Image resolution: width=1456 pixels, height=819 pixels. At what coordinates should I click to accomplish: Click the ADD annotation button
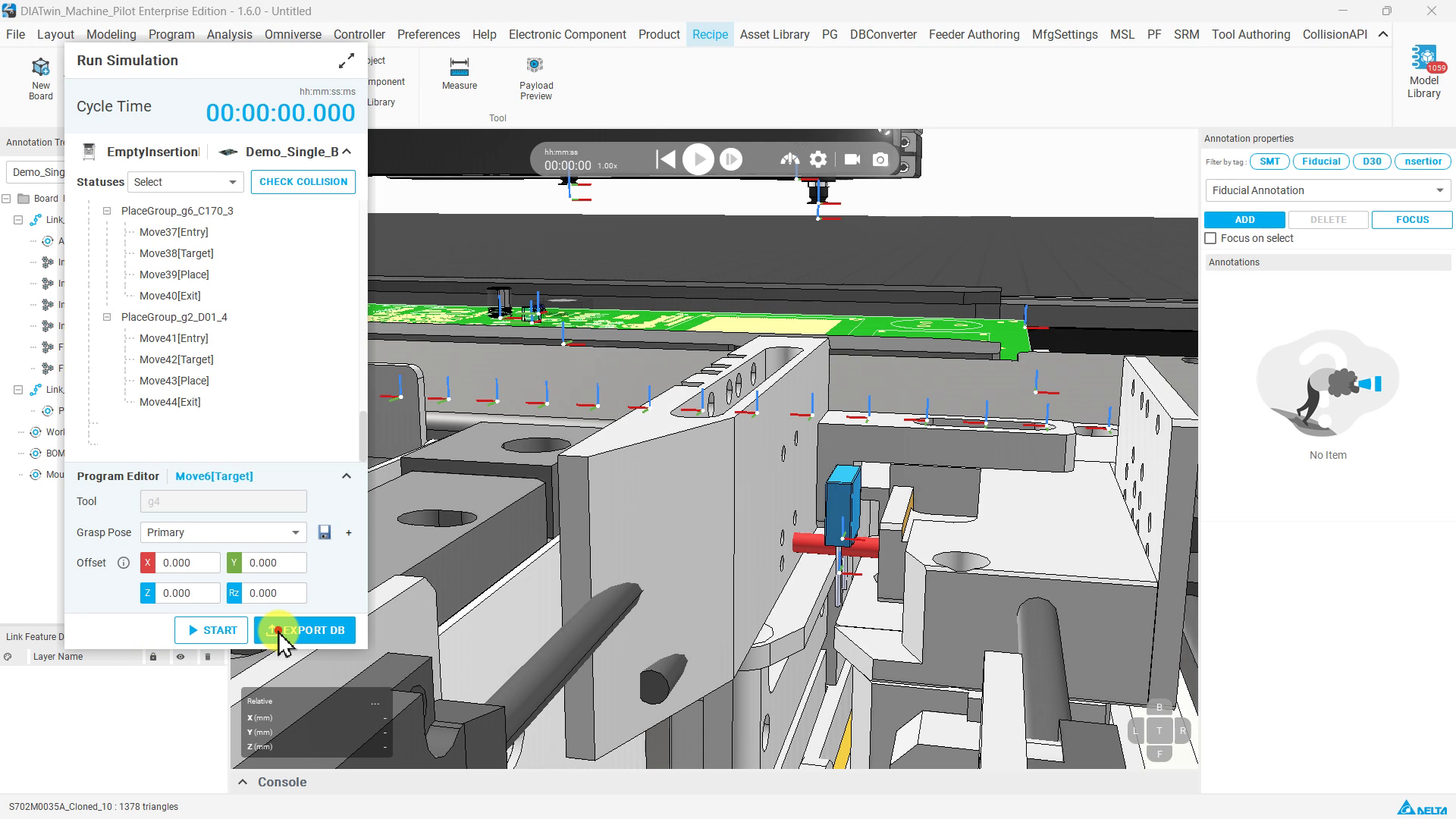point(1244,220)
